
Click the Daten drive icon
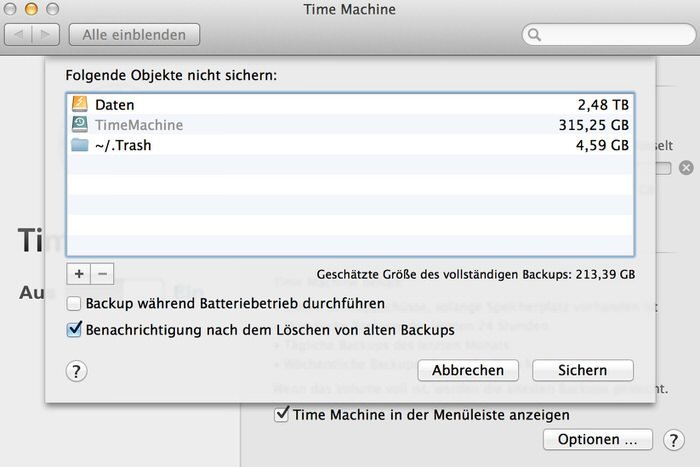tap(80, 104)
